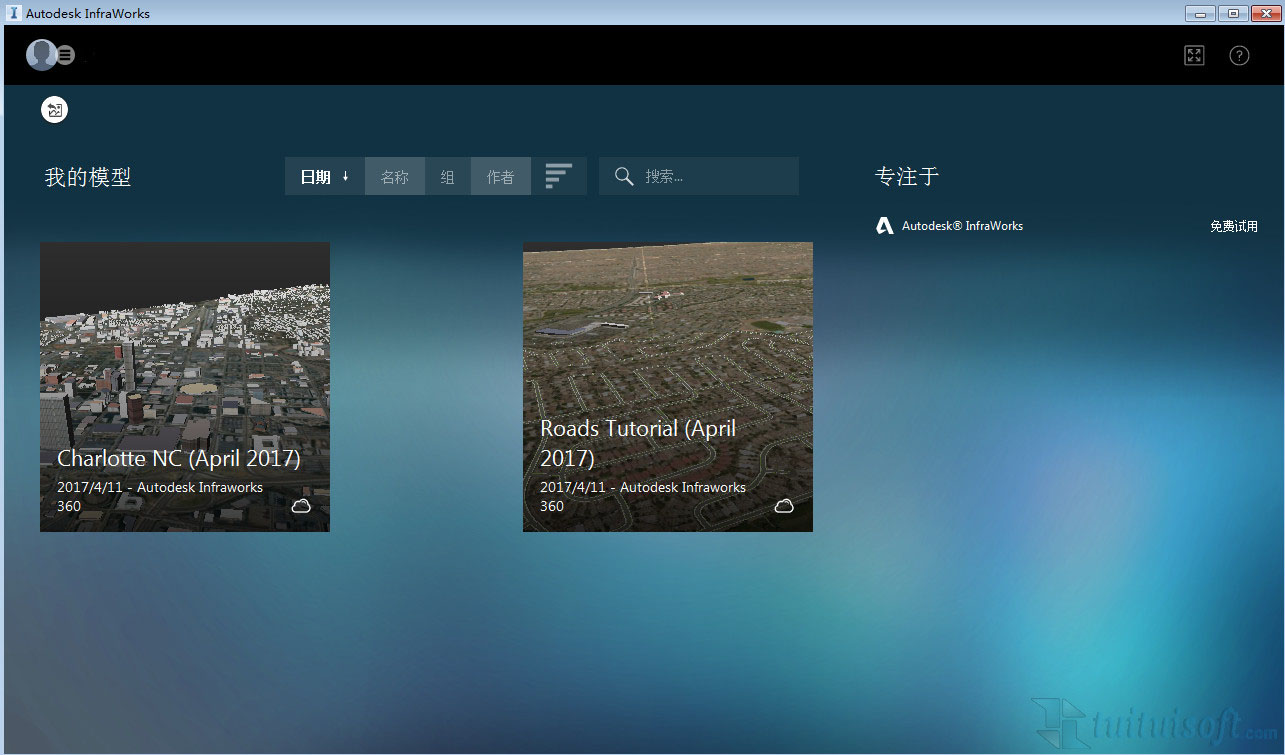Select the 组 sorting tab
Viewport: 1285px width, 755px height.
pyautogui.click(x=447, y=177)
